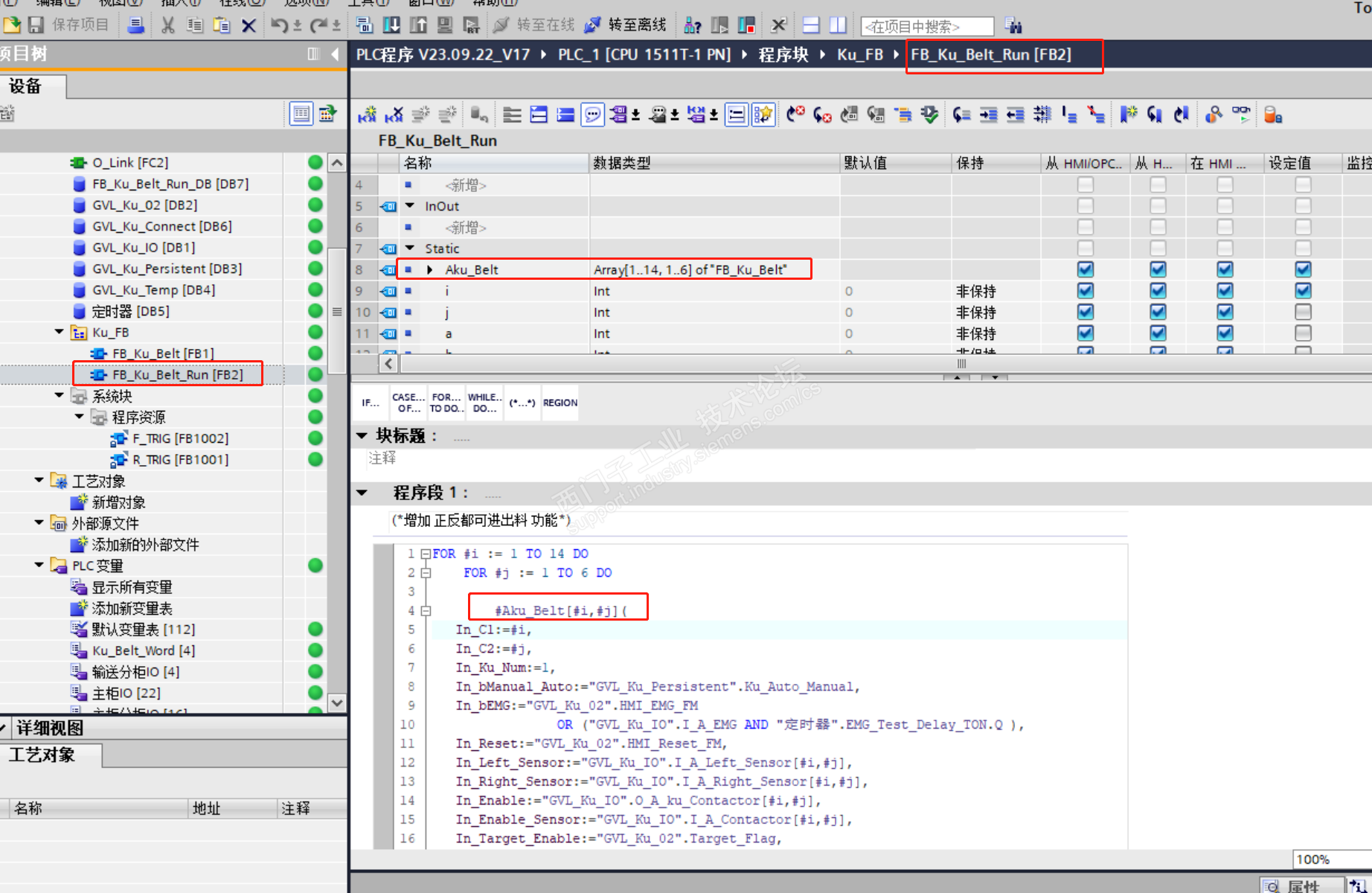The height and width of the screenshot is (893, 1372).
Task: Click the undo arrow icon
Action: click(x=279, y=25)
